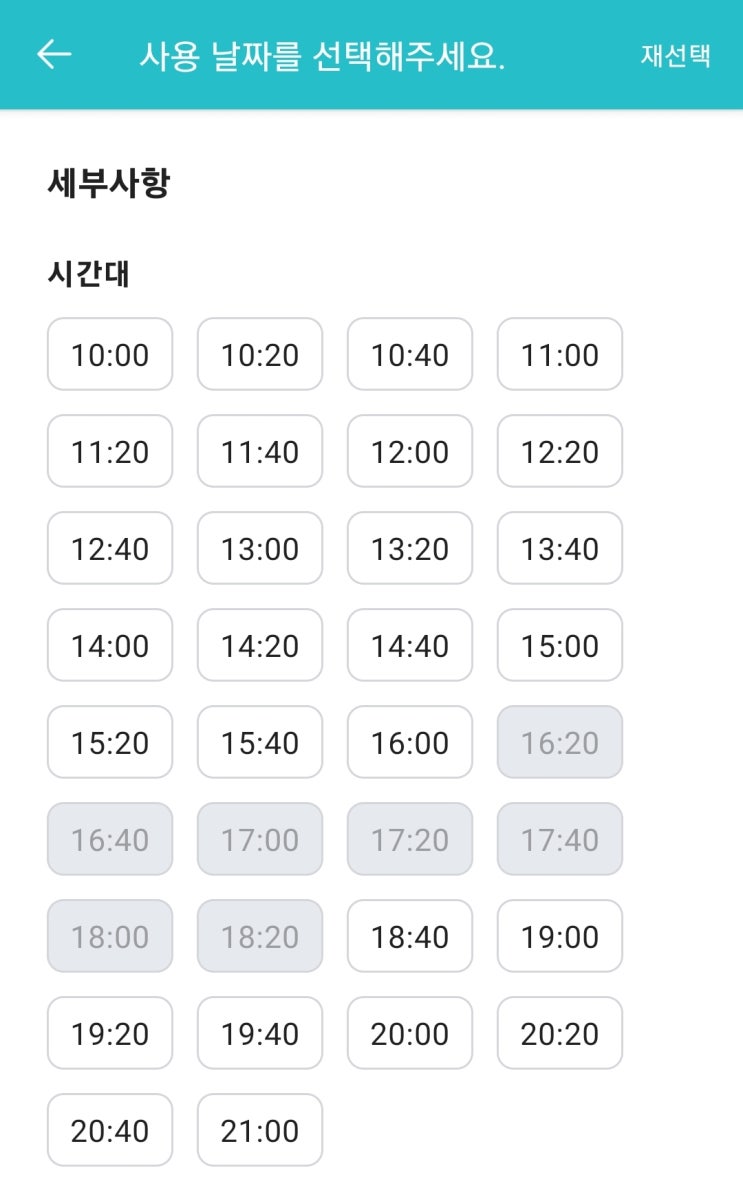Pick the 10:40 time slot
743x1199 pixels.
point(410,355)
